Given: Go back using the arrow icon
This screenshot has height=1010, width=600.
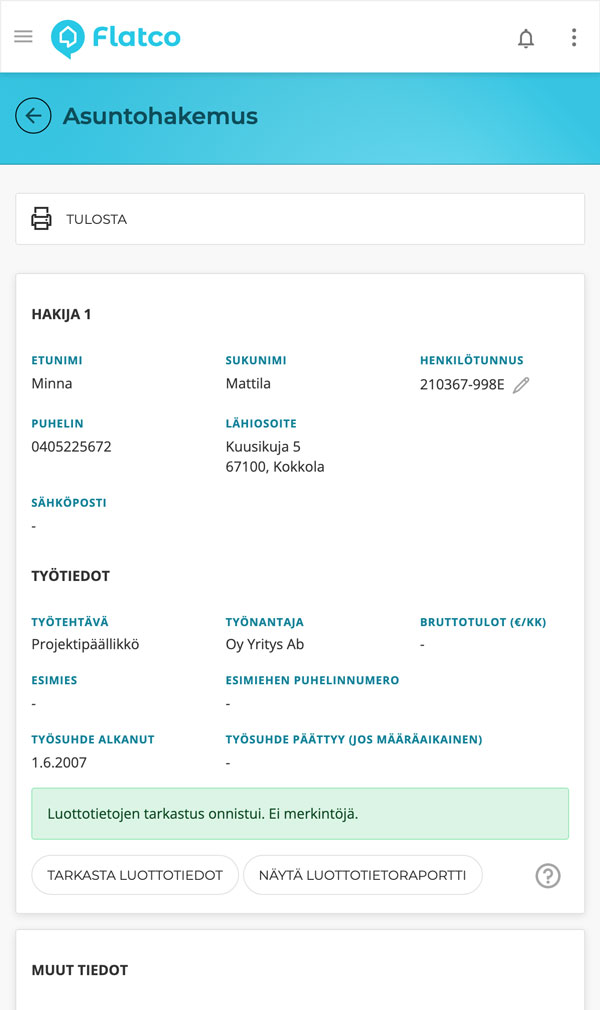Looking at the screenshot, I should coord(33,116).
